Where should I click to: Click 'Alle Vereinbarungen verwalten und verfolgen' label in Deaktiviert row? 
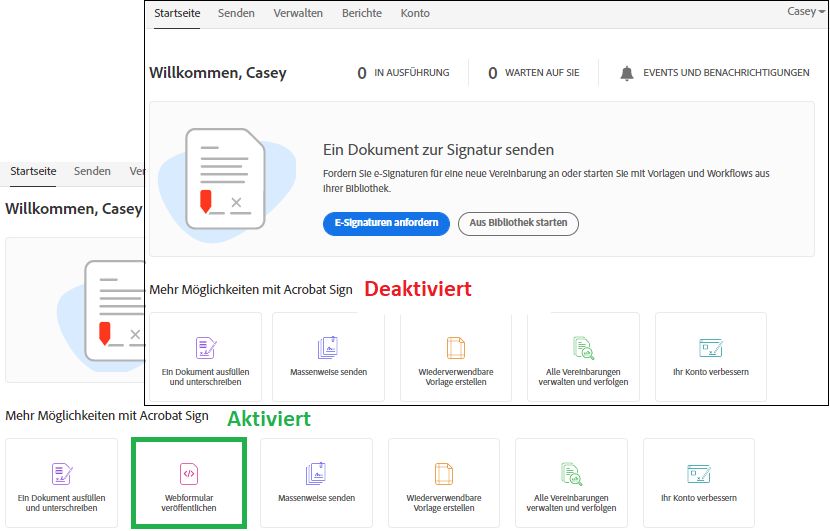tap(583, 377)
